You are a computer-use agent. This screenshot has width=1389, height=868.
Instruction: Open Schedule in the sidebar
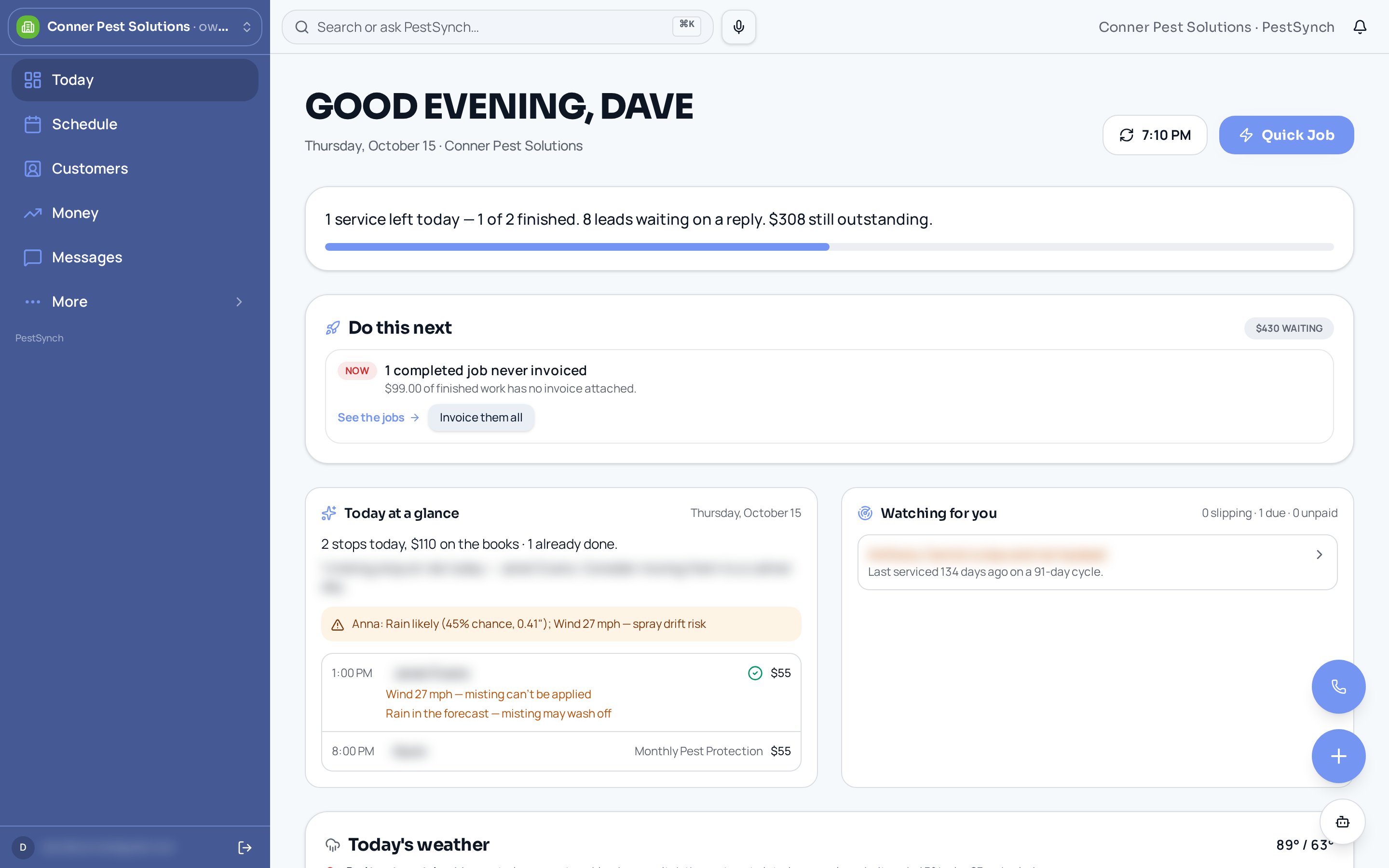tap(135, 124)
